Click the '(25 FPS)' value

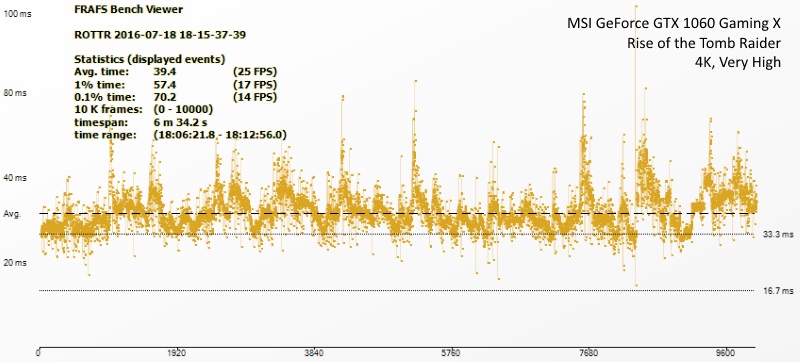(x=254, y=71)
